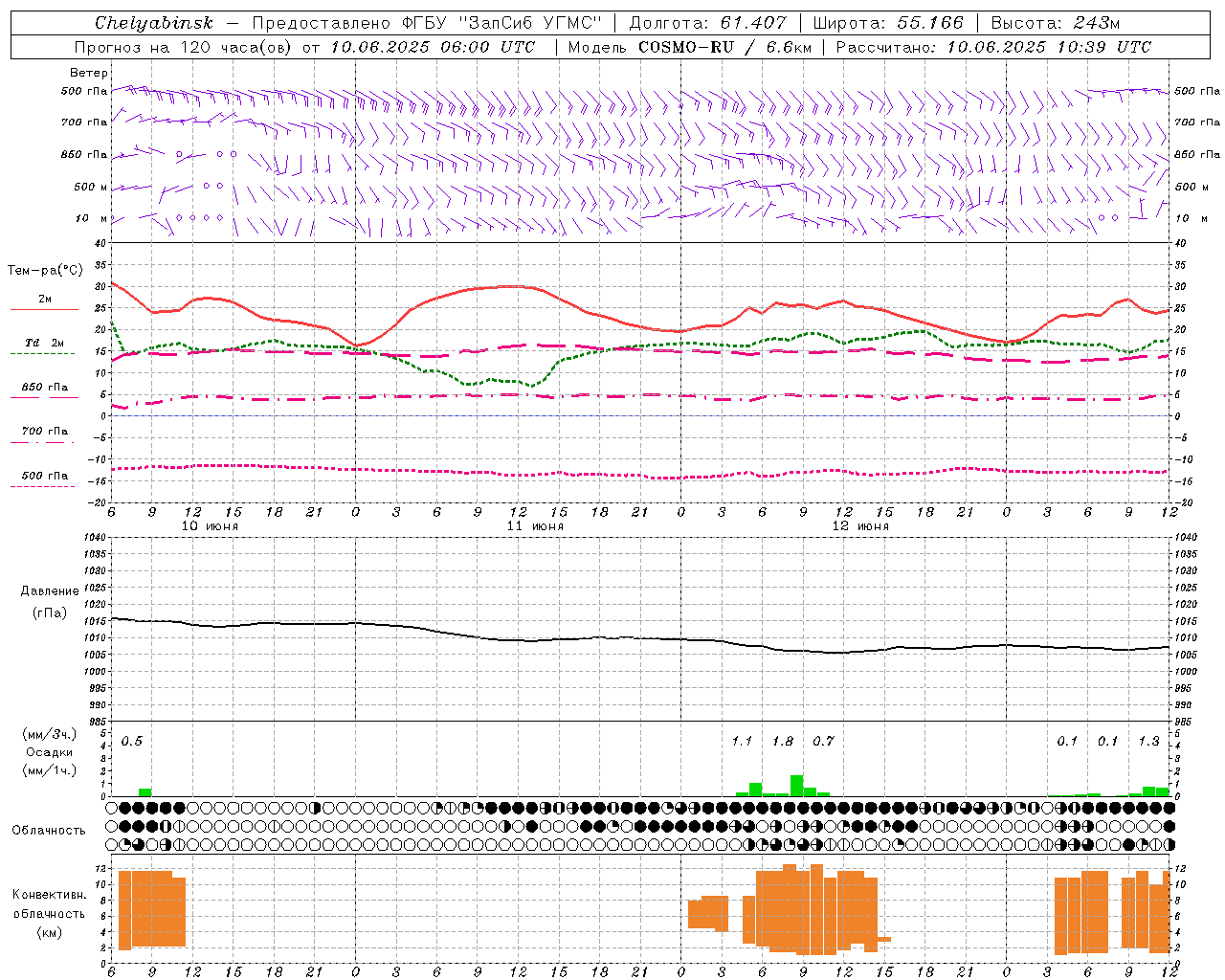Click the Долгота: 61.407 value
1225x980 pixels.
(707, 23)
